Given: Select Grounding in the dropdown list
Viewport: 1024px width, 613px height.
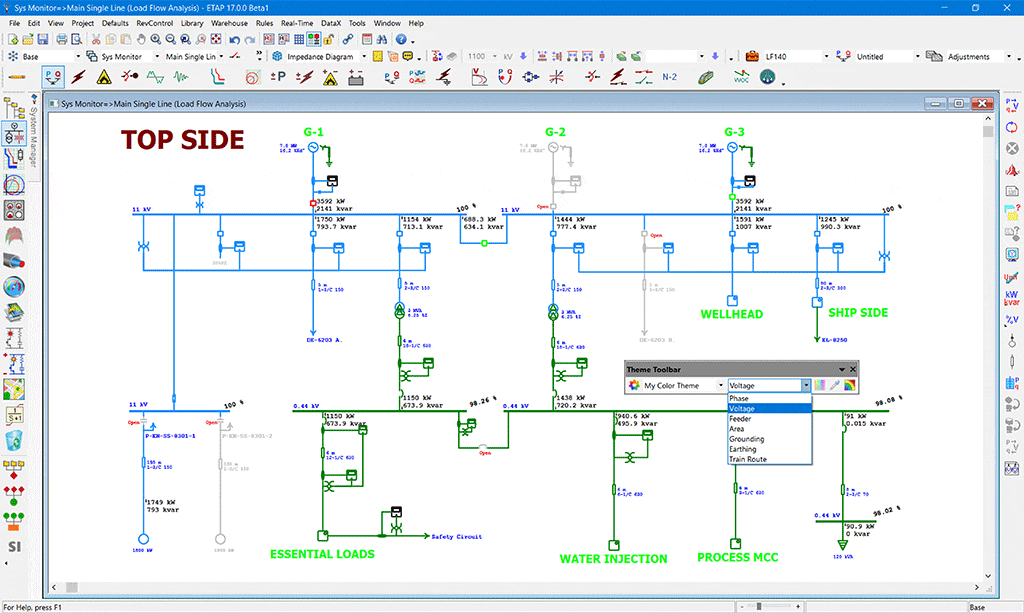Looking at the screenshot, I should pyautogui.click(x=747, y=439).
